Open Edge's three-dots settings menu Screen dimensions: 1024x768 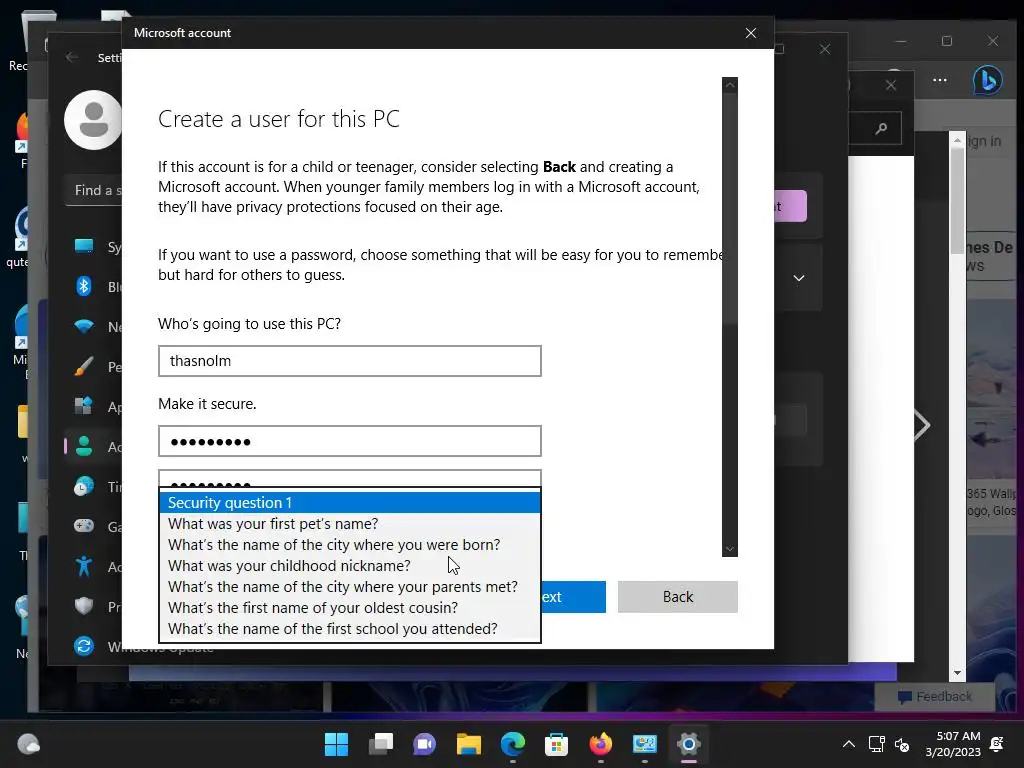click(940, 80)
